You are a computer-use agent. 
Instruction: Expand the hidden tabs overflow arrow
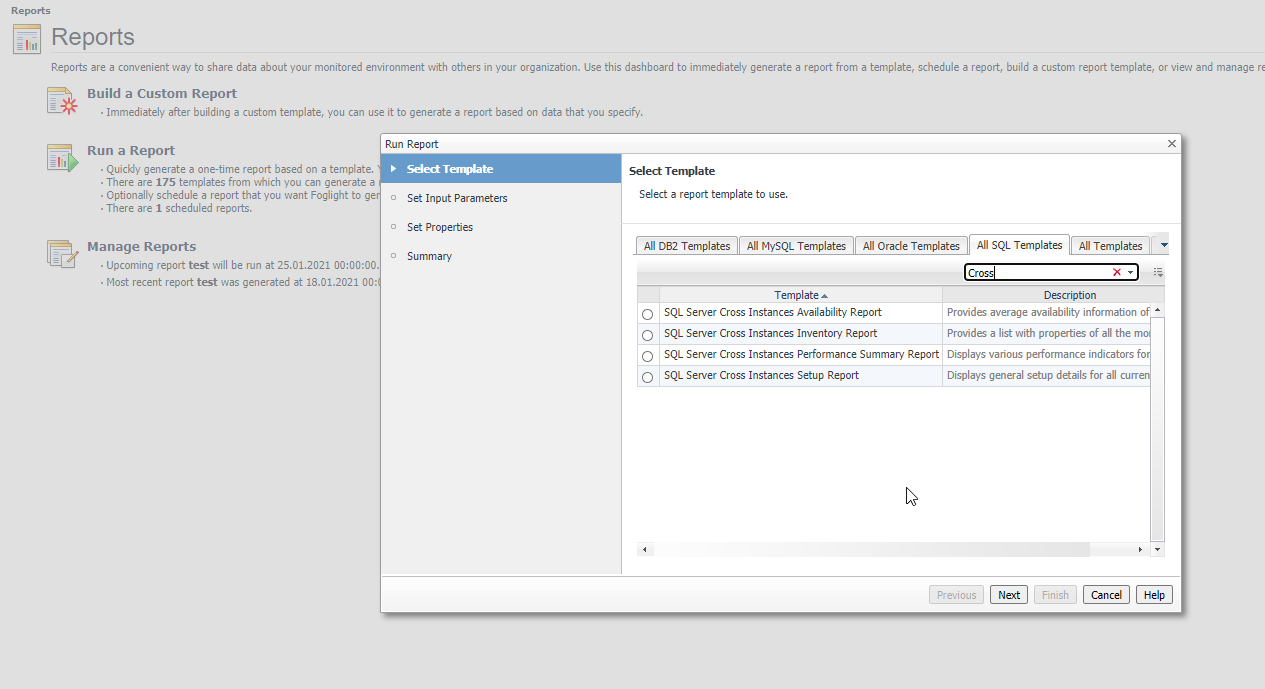coord(1163,244)
